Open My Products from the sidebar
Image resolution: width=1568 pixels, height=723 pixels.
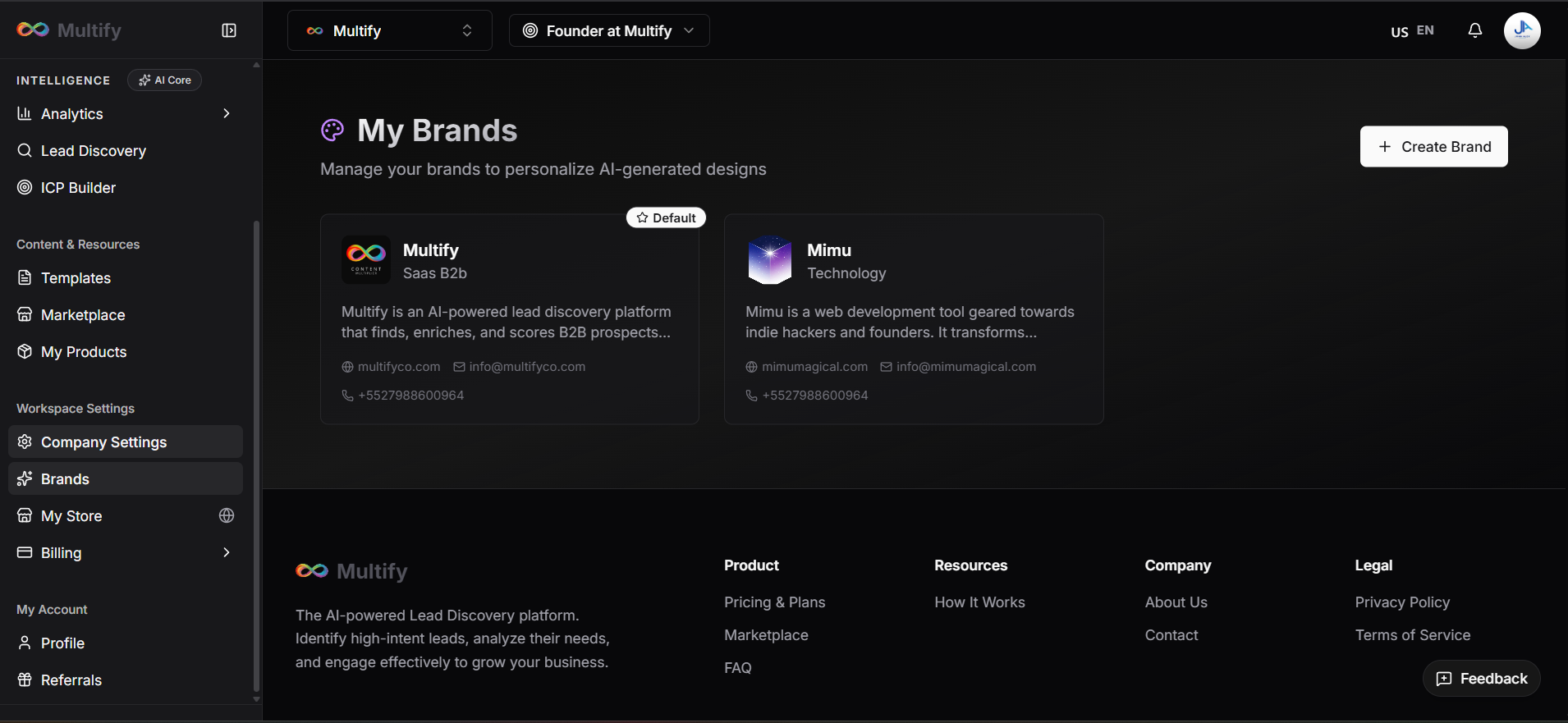click(84, 351)
